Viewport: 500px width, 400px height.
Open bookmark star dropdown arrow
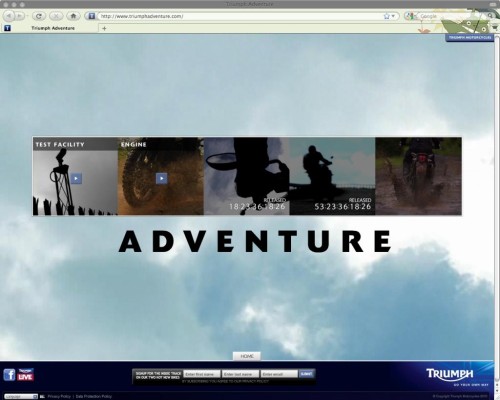pos(393,16)
